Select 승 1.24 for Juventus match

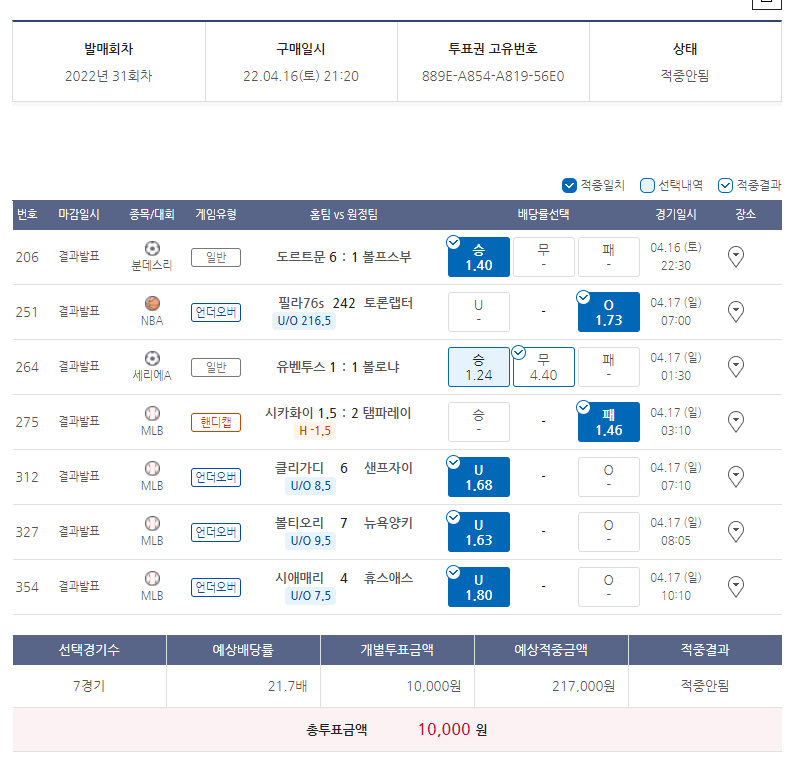478,367
